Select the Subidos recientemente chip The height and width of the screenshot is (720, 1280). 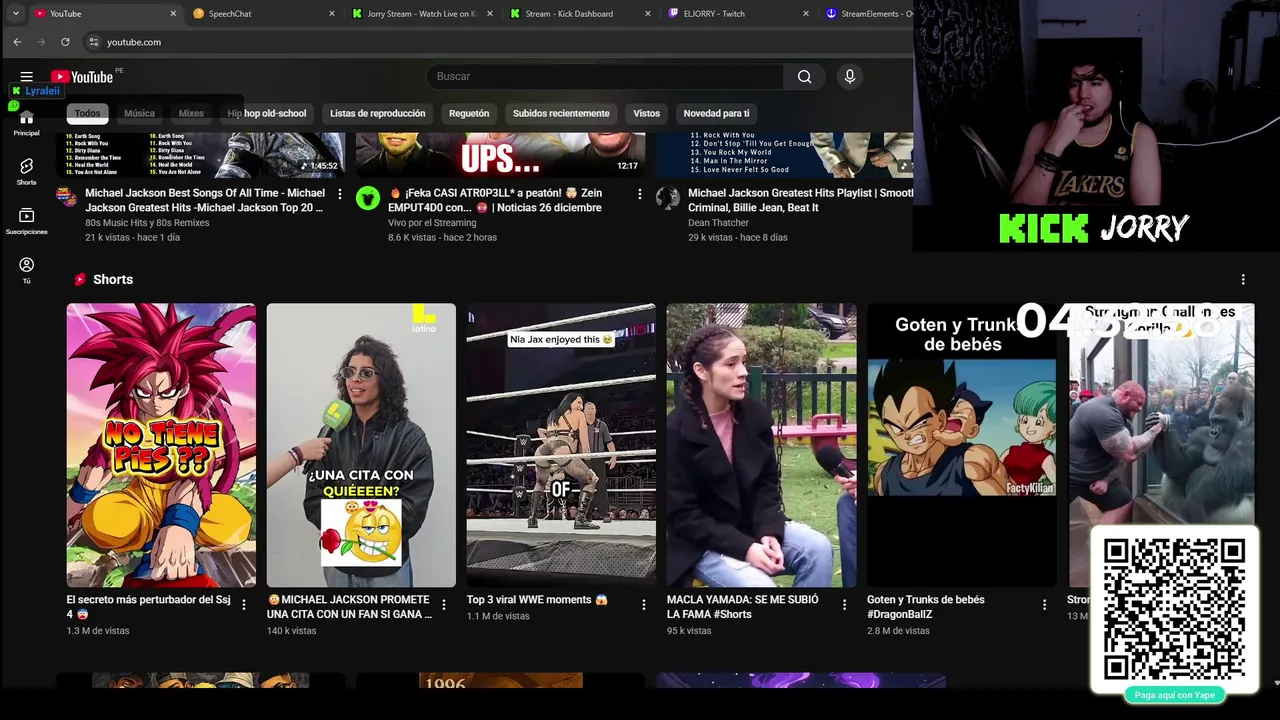pos(561,114)
